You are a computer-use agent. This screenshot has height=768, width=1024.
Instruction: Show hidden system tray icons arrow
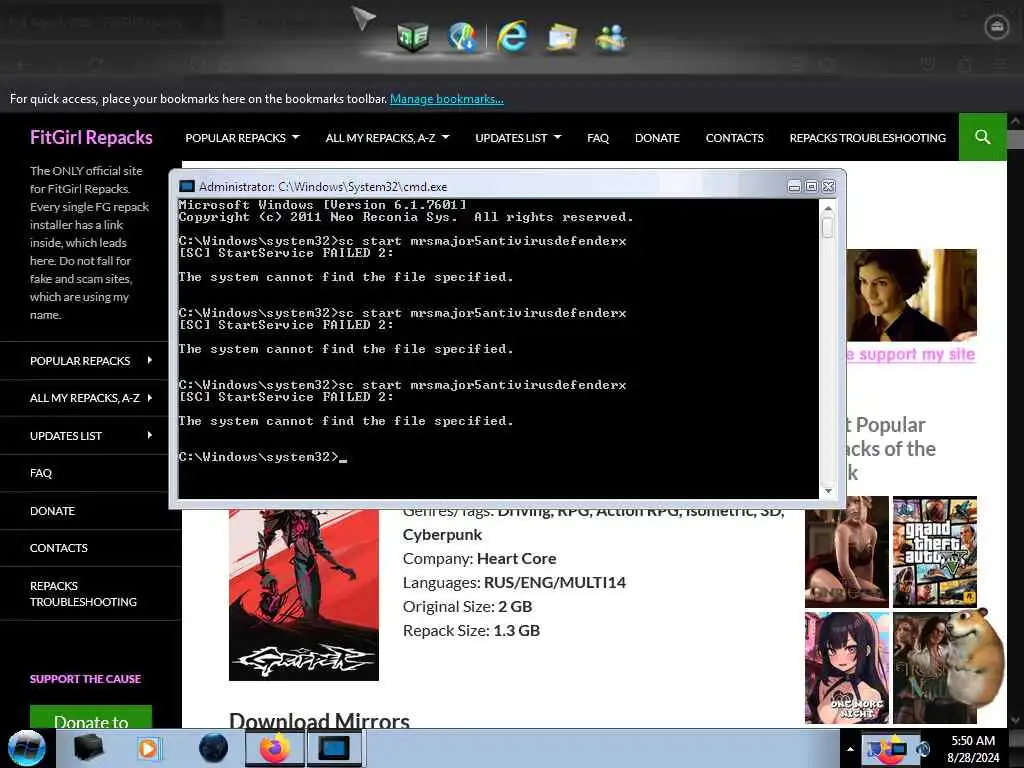point(850,749)
